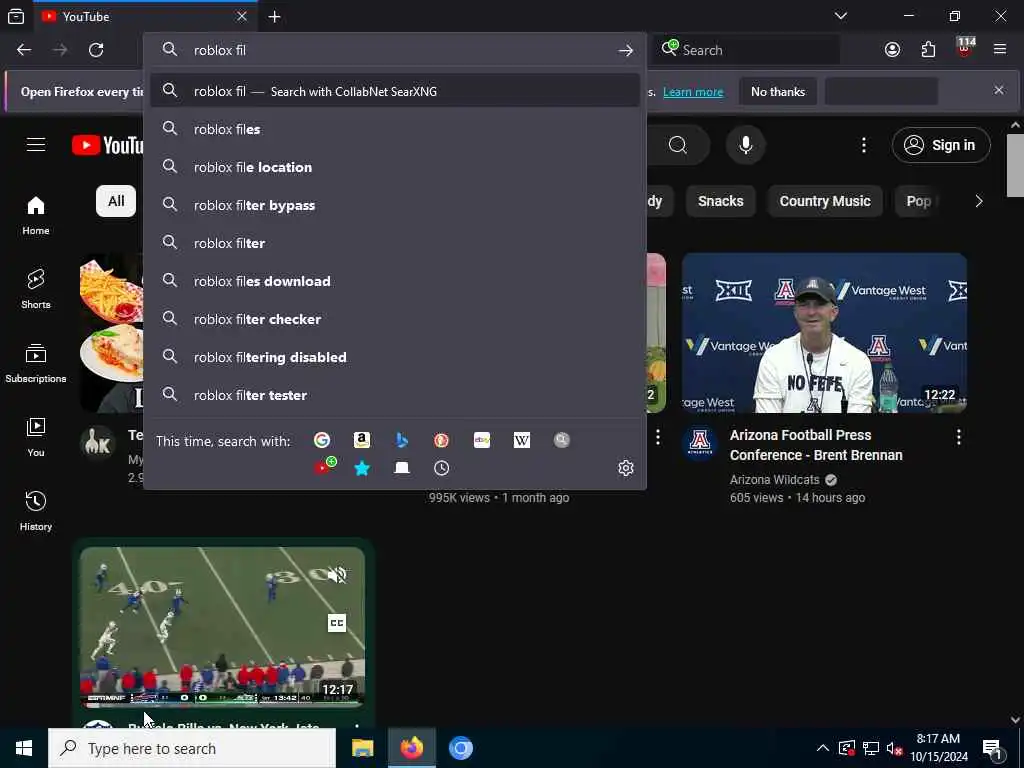Open YouTube settings three-dot menu
Image resolution: width=1024 pixels, height=768 pixels.
pyautogui.click(x=863, y=145)
